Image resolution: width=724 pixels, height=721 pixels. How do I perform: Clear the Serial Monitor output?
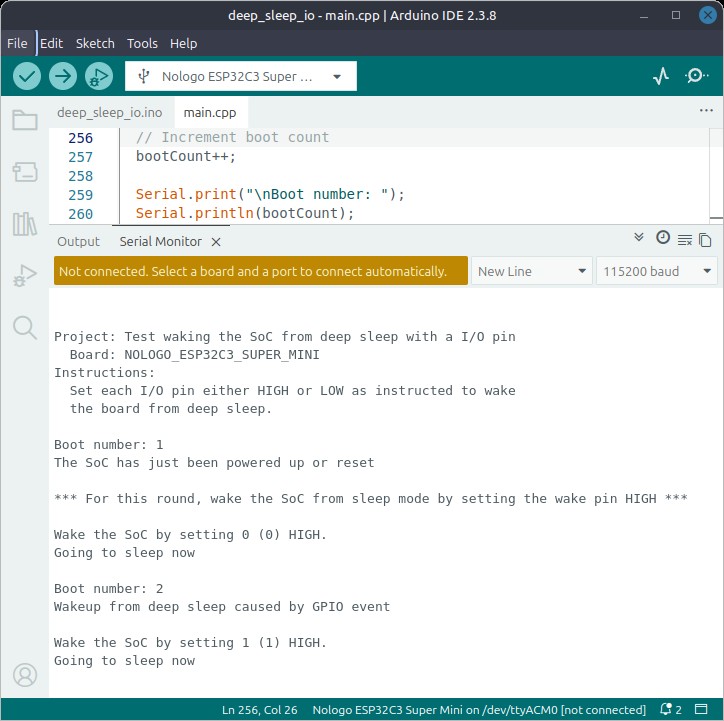tap(685, 240)
